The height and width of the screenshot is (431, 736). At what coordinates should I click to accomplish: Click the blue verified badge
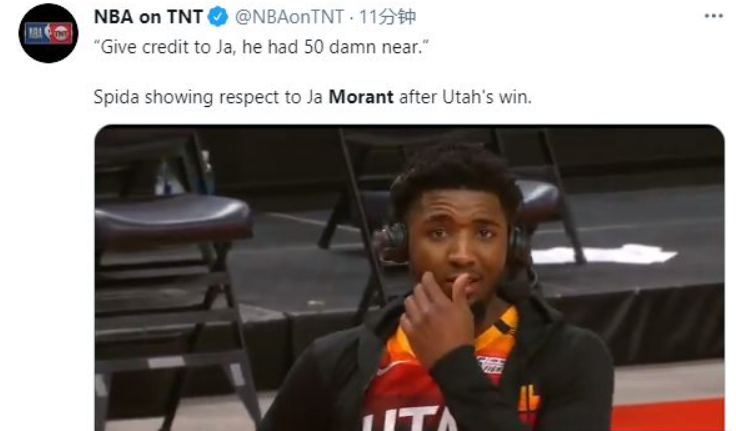tap(218, 17)
